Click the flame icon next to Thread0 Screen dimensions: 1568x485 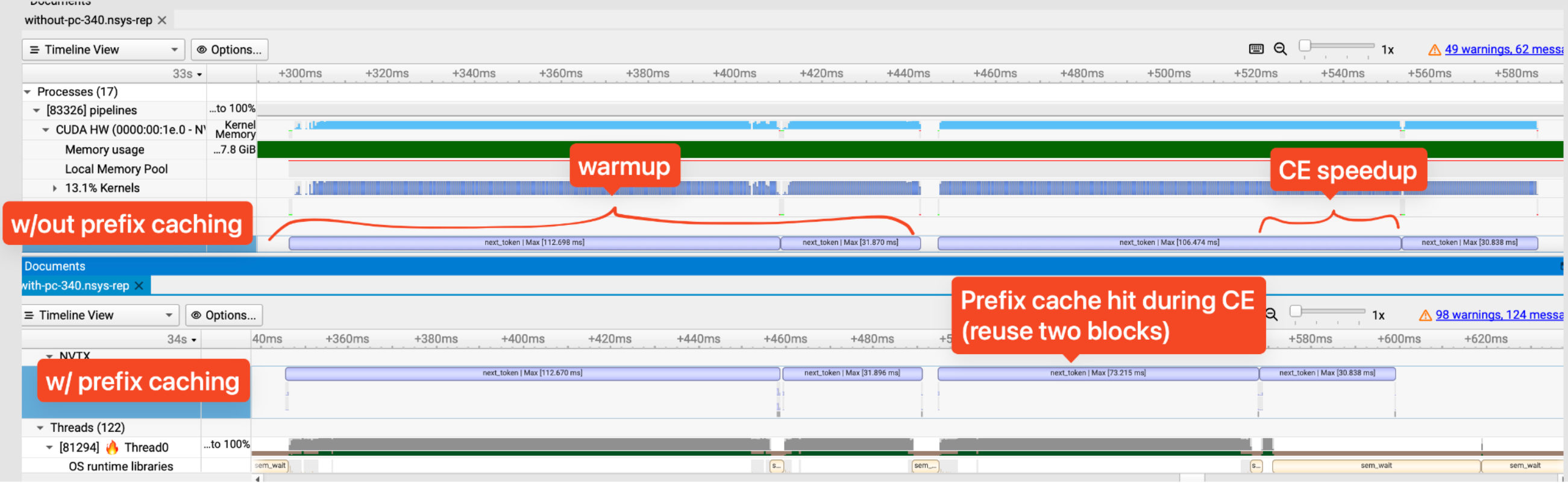pos(112,448)
